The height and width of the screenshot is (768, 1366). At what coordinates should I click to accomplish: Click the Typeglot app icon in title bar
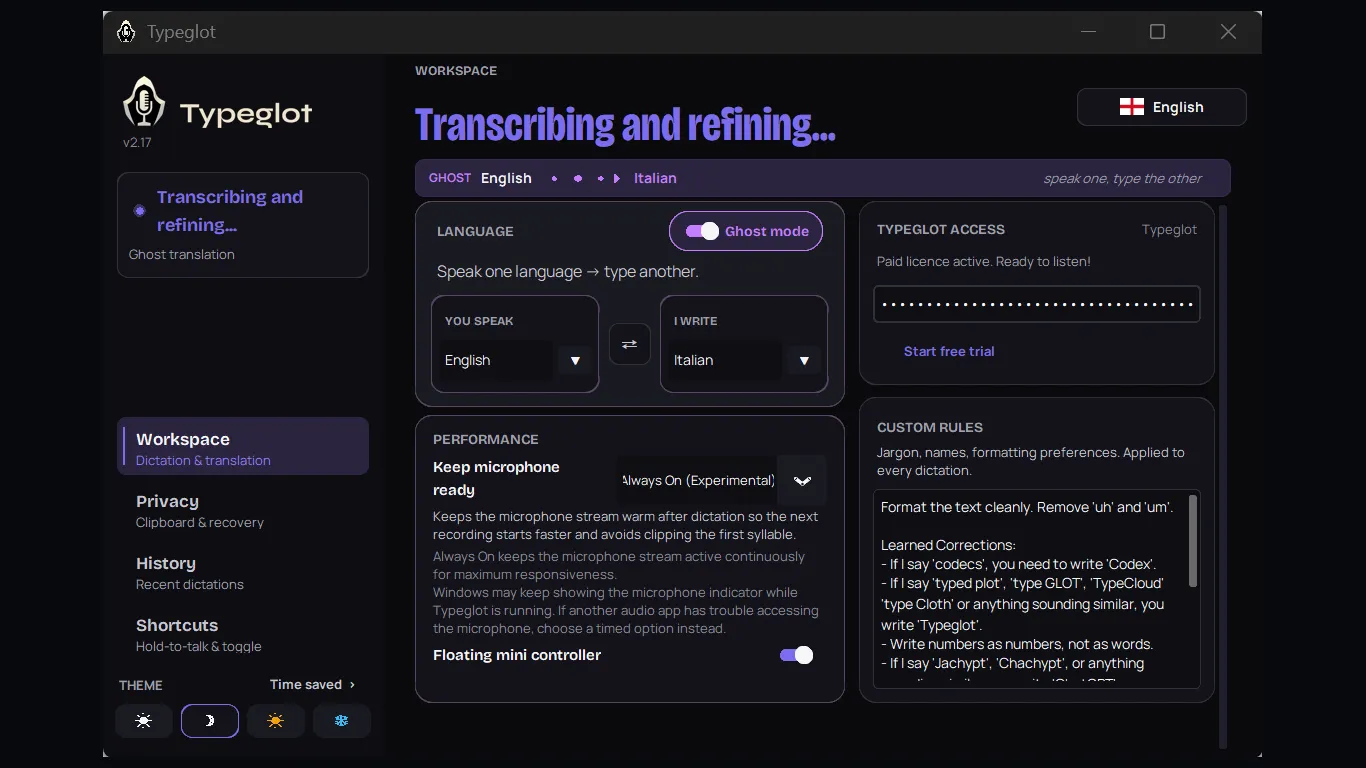(x=126, y=32)
